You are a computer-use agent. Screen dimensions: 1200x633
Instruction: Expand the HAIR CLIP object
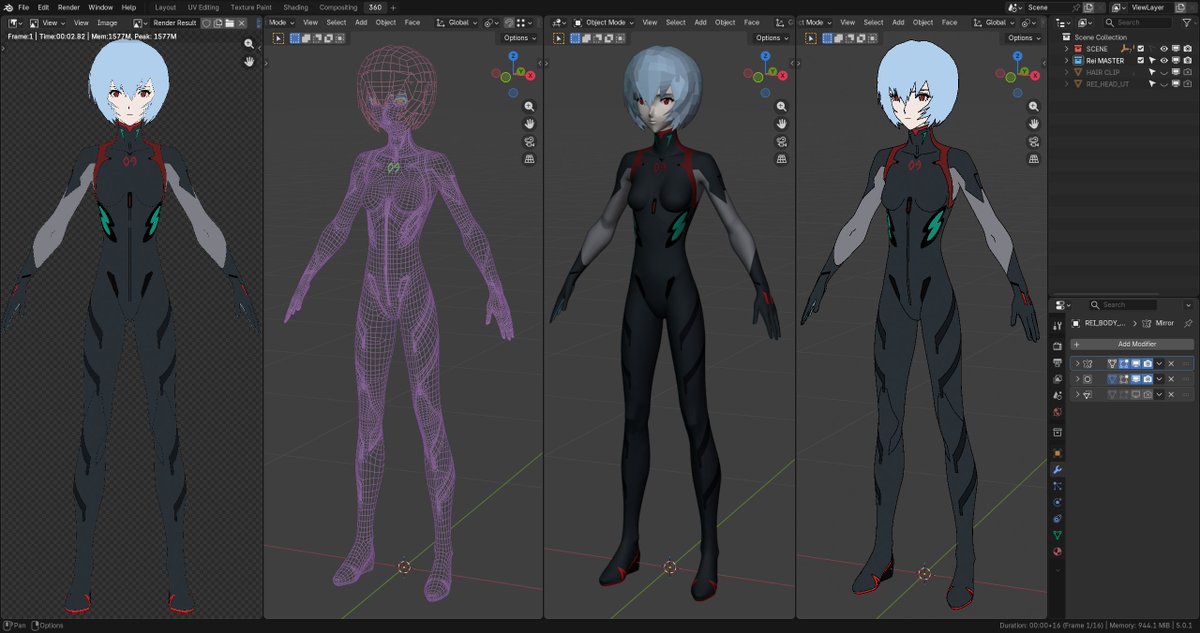(1068, 72)
